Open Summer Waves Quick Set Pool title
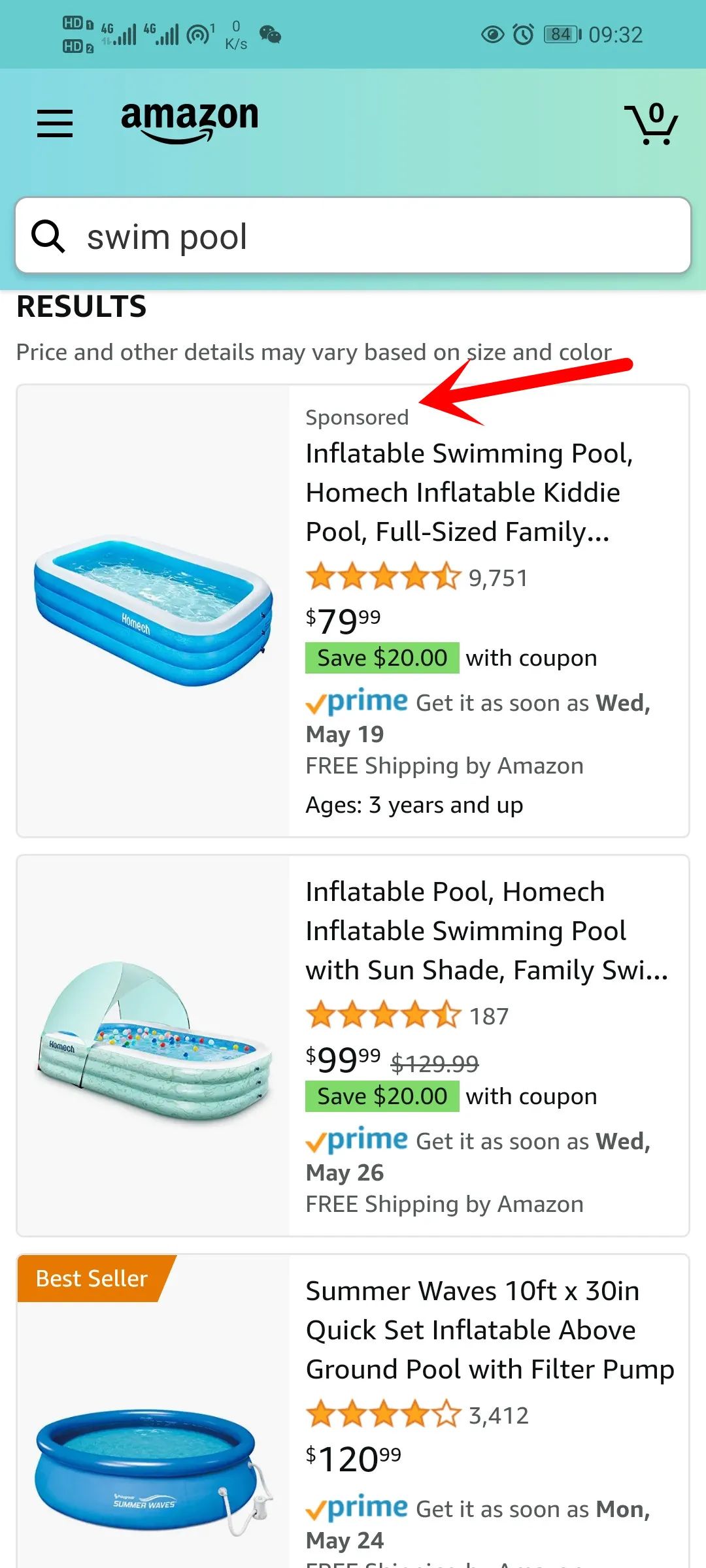The width and height of the screenshot is (706, 1568). click(x=490, y=1330)
